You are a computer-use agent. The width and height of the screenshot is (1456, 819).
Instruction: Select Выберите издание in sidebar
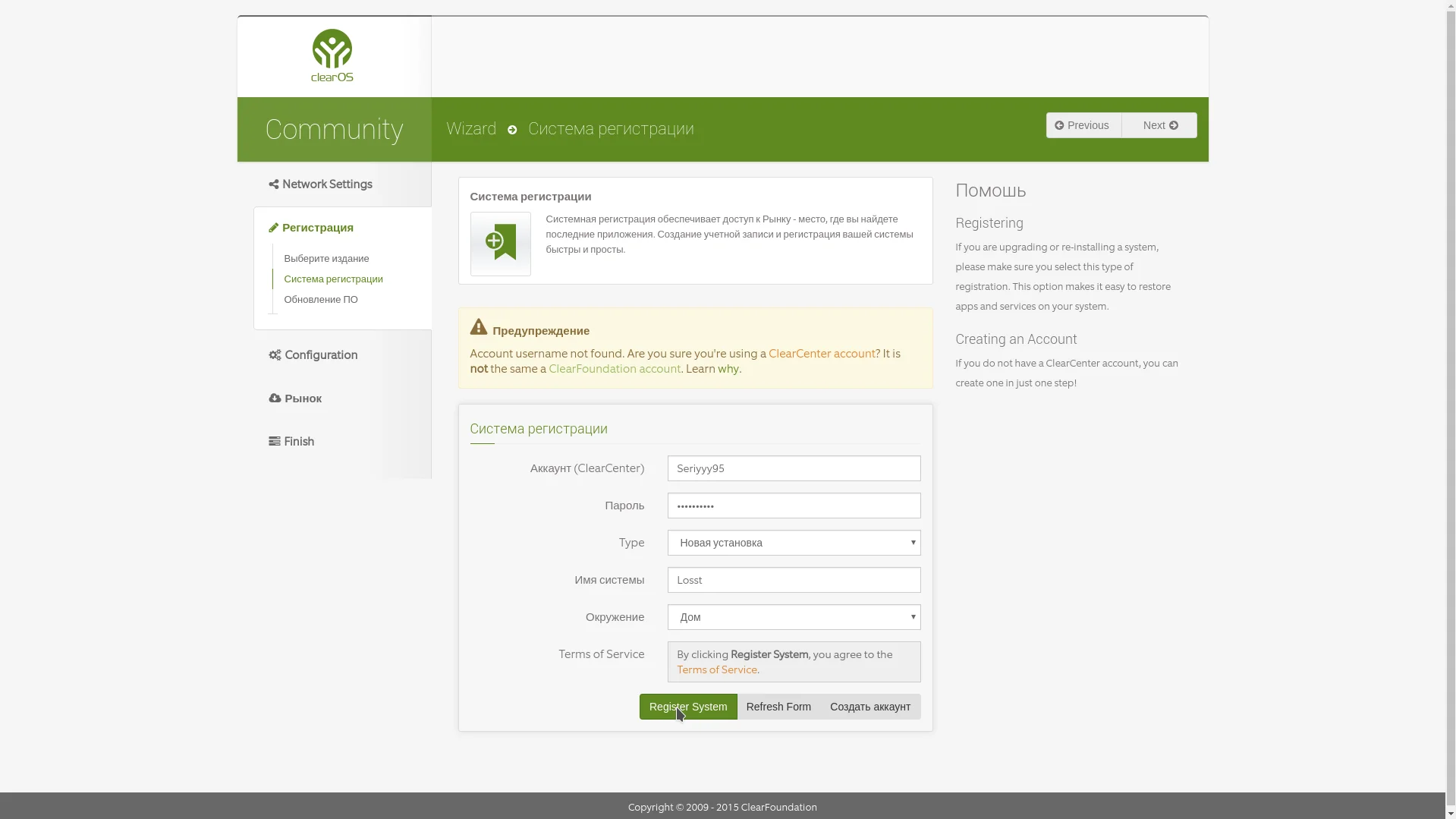pyautogui.click(x=326, y=259)
